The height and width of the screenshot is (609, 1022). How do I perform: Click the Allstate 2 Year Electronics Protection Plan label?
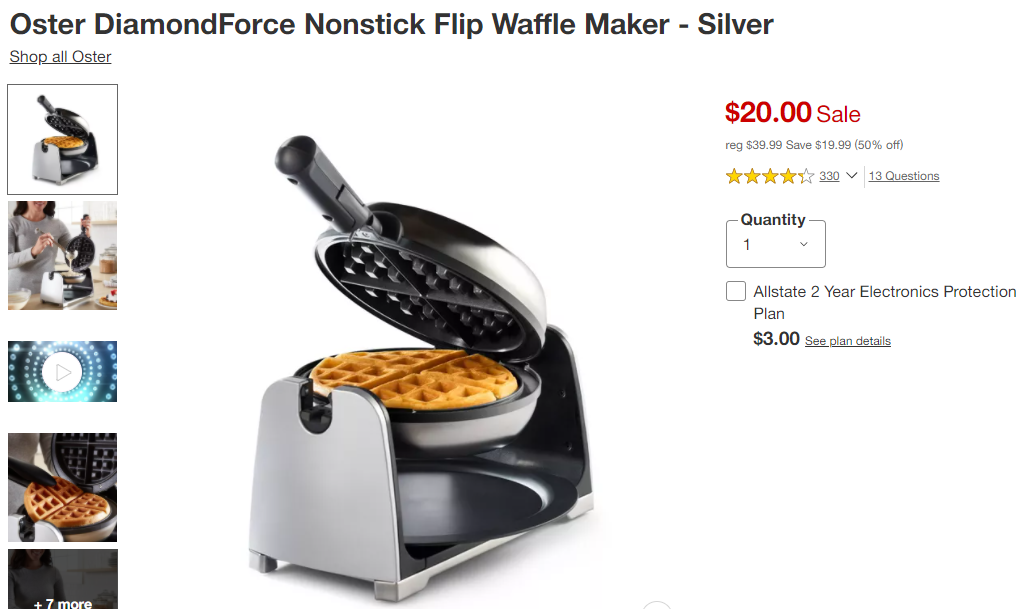pyautogui.click(x=884, y=303)
